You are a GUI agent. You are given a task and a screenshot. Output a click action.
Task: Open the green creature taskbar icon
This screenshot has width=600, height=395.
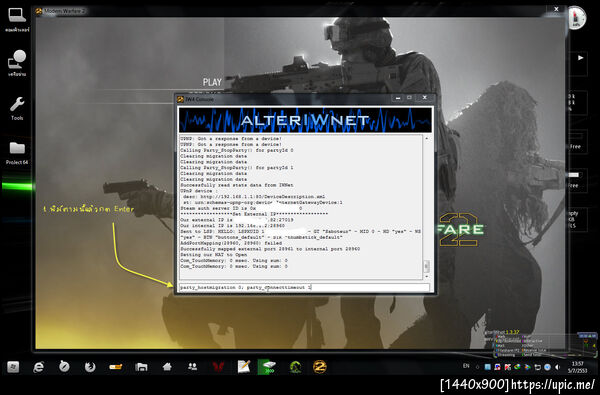[x=295, y=367]
